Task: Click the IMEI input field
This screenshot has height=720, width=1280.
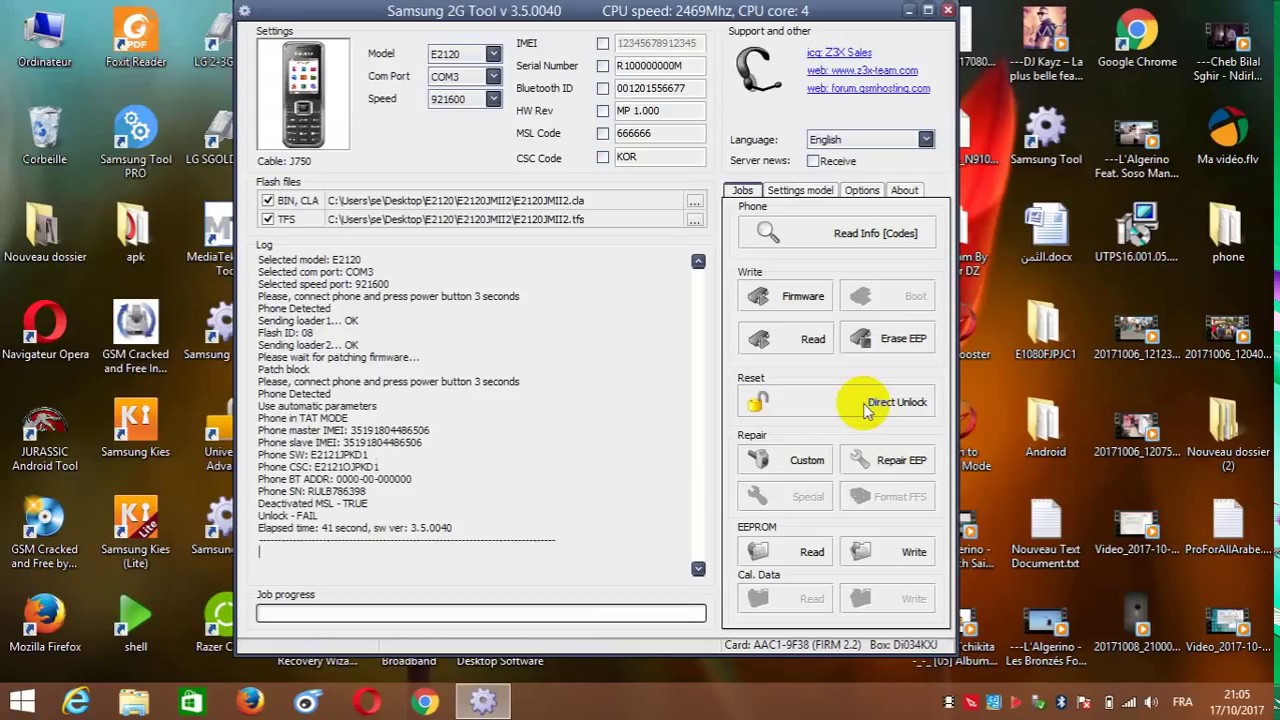Action: [660, 44]
